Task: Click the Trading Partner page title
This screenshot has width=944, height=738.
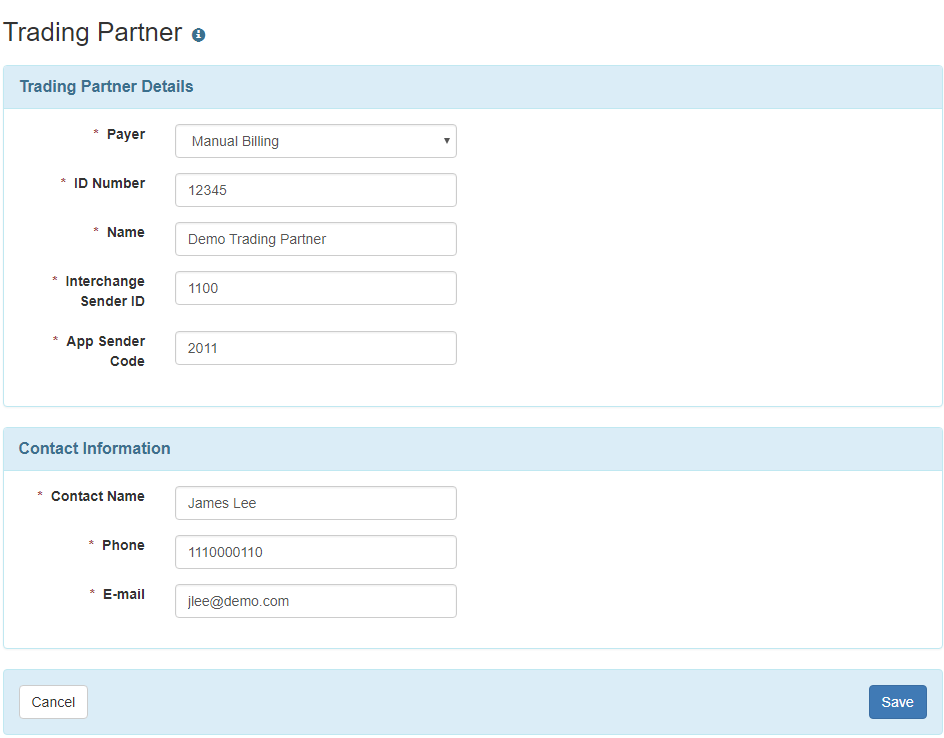Action: tap(93, 33)
